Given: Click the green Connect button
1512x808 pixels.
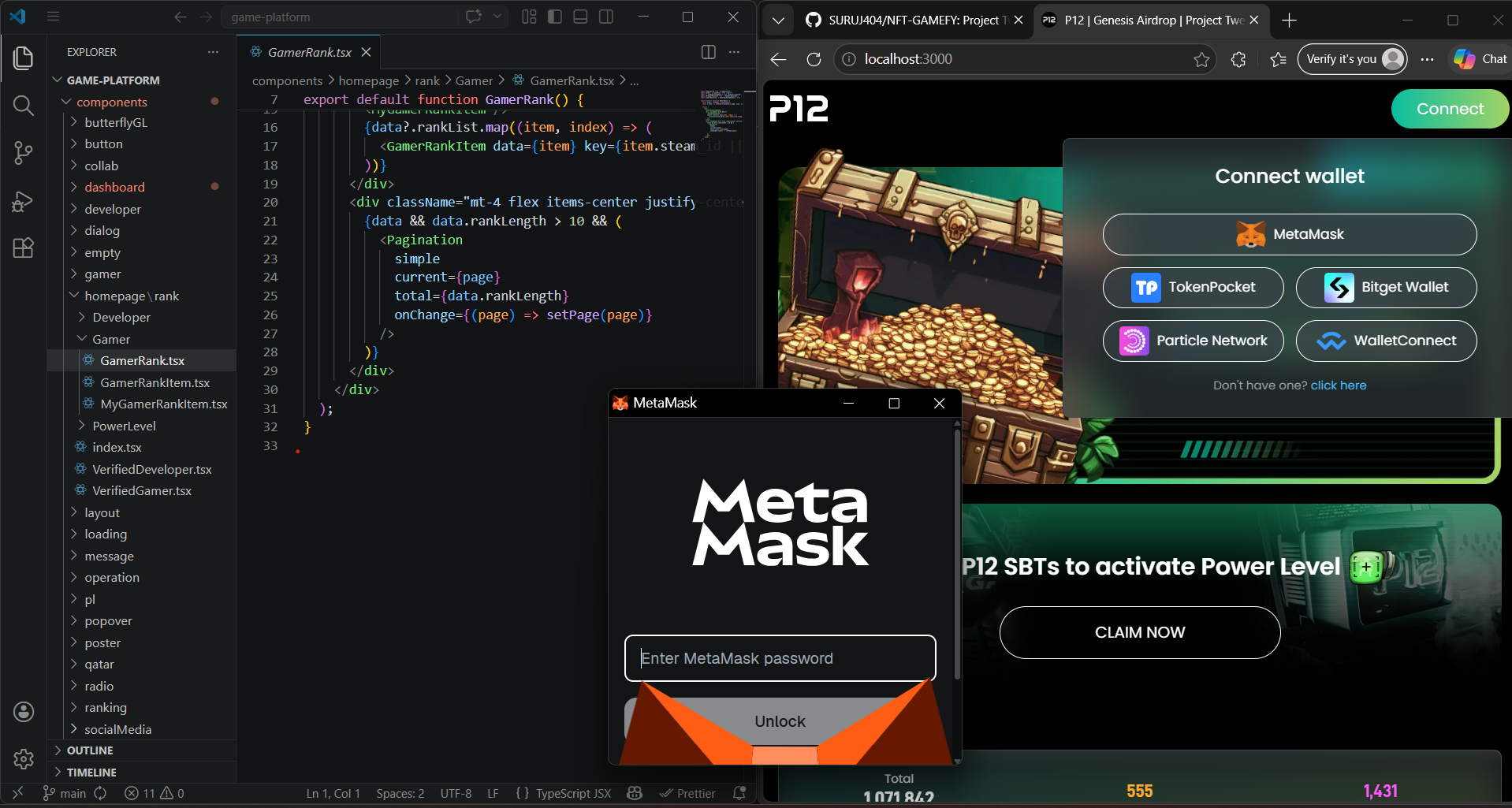Looking at the screenshot, I should click(1450, 109).
